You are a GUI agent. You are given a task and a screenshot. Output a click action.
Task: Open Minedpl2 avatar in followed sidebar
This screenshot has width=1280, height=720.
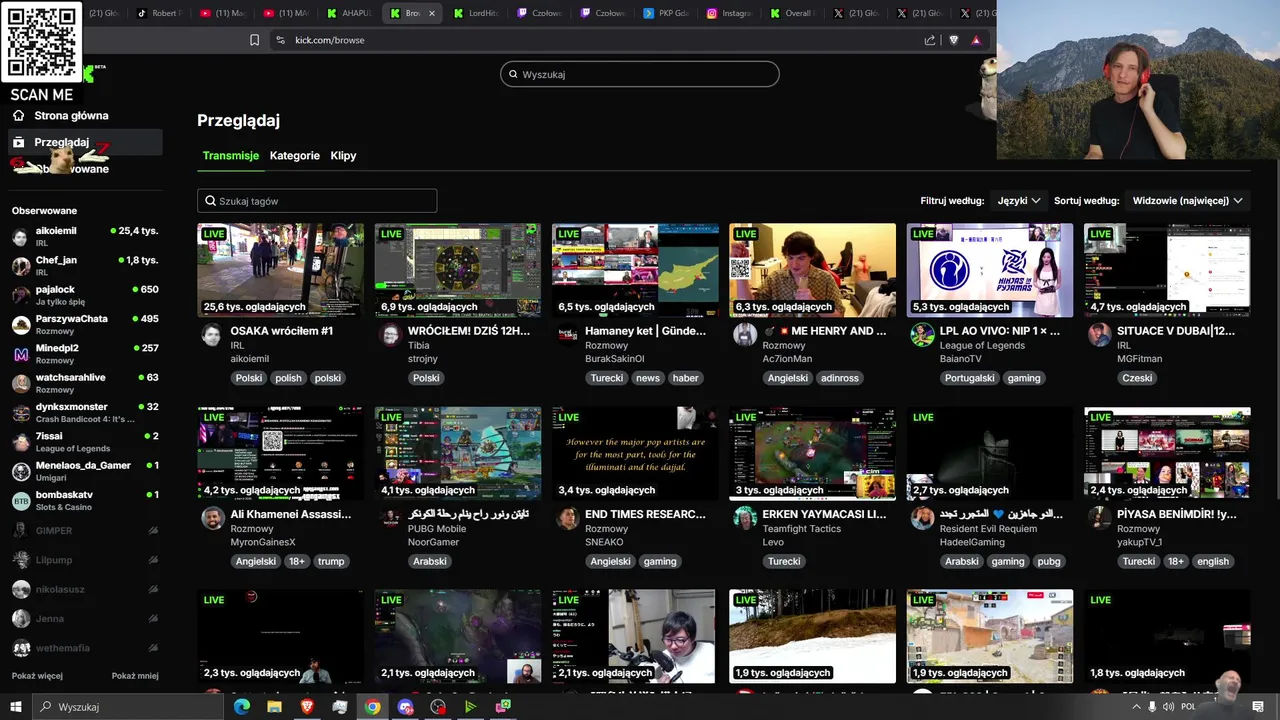pyautogui.click(x=20, y=354)
